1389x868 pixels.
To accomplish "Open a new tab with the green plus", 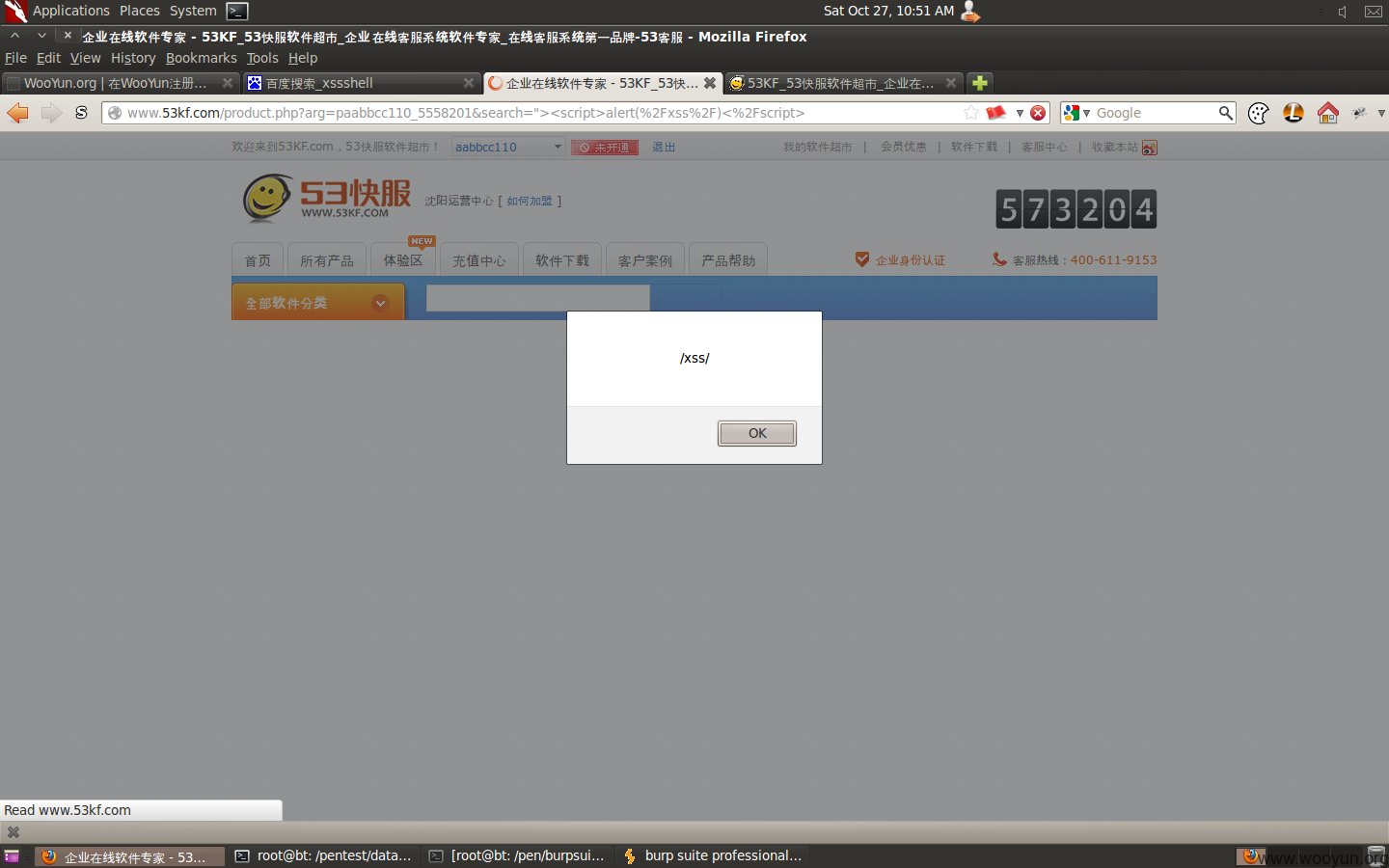I will click(x=980, y=83).
